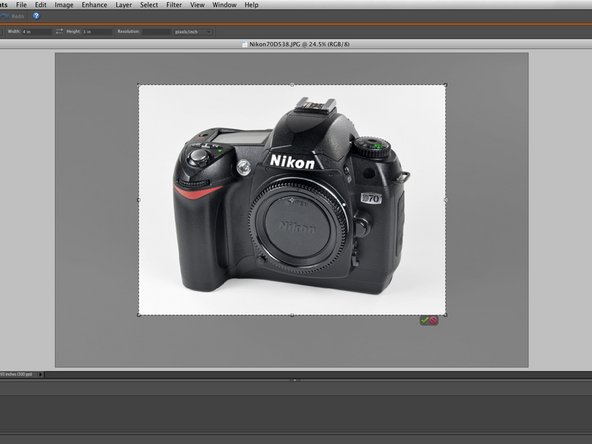The height and width of the screenshot is (444, 592).
Task: Open the Select menu
Action: [x=149, y=5]
